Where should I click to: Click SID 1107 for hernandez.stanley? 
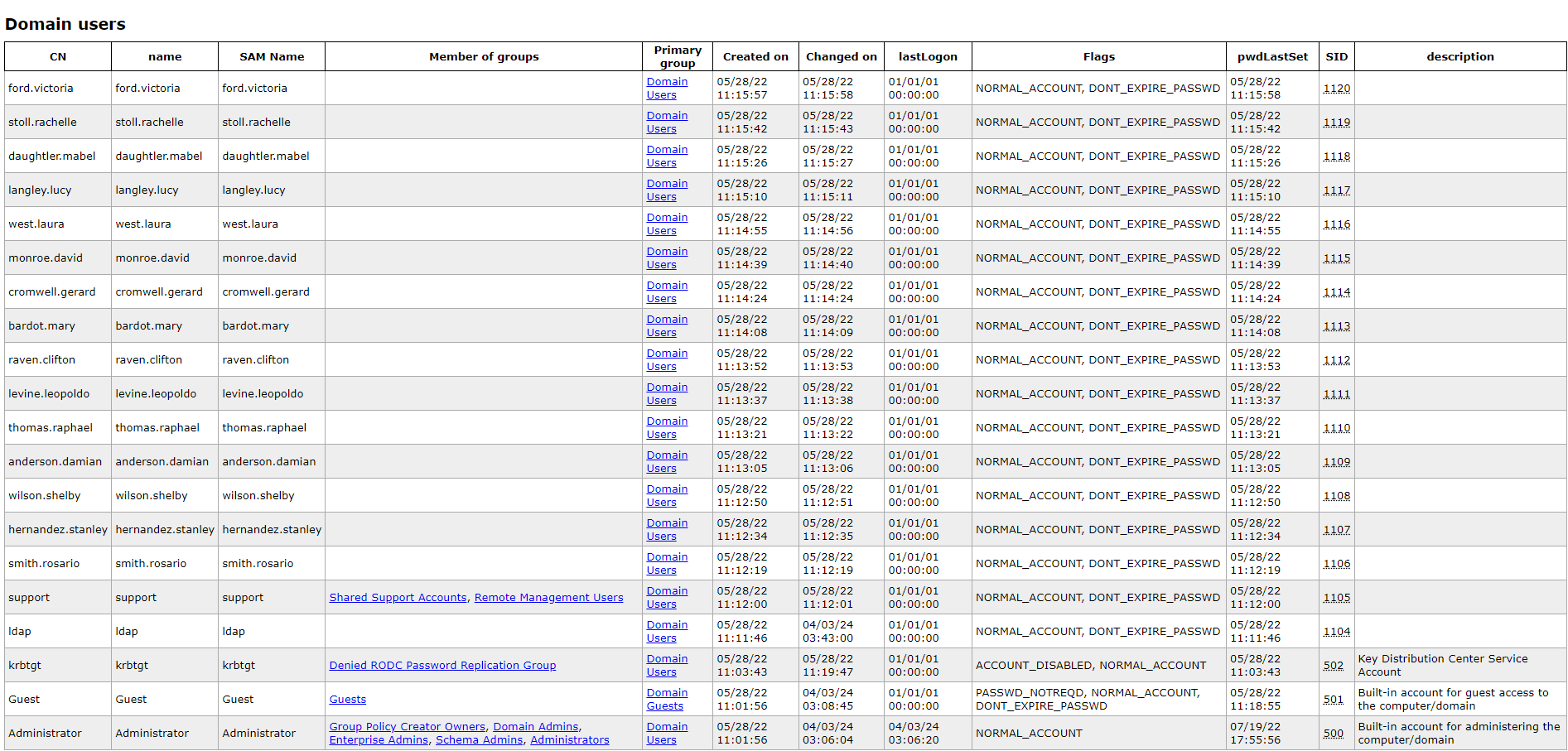(x=1336, y=530)
